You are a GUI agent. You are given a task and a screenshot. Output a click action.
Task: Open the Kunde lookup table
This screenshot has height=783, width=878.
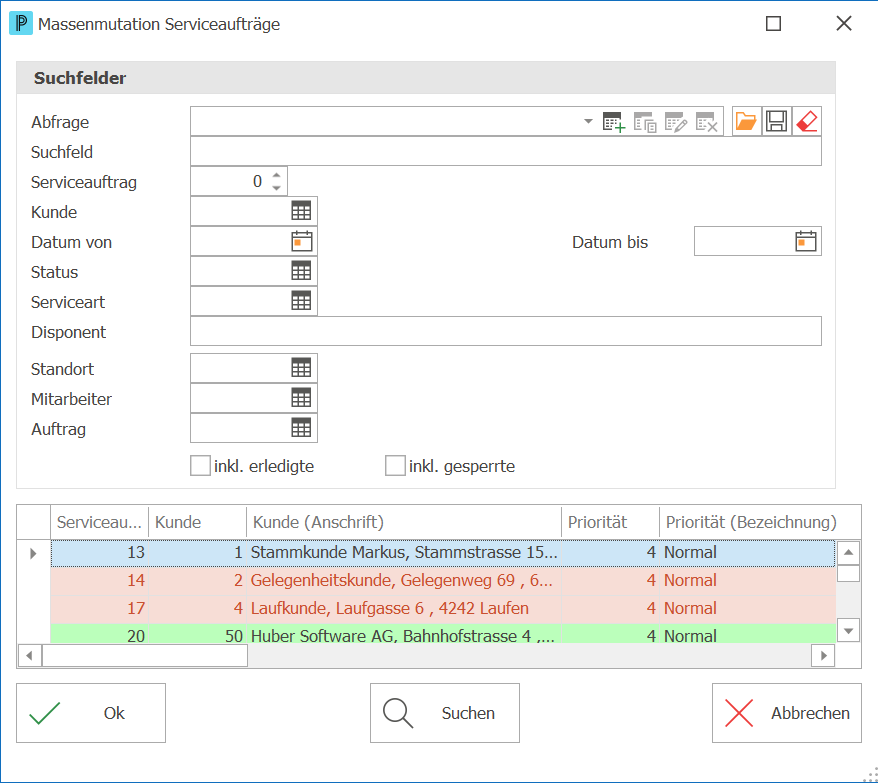coord(301,211)
